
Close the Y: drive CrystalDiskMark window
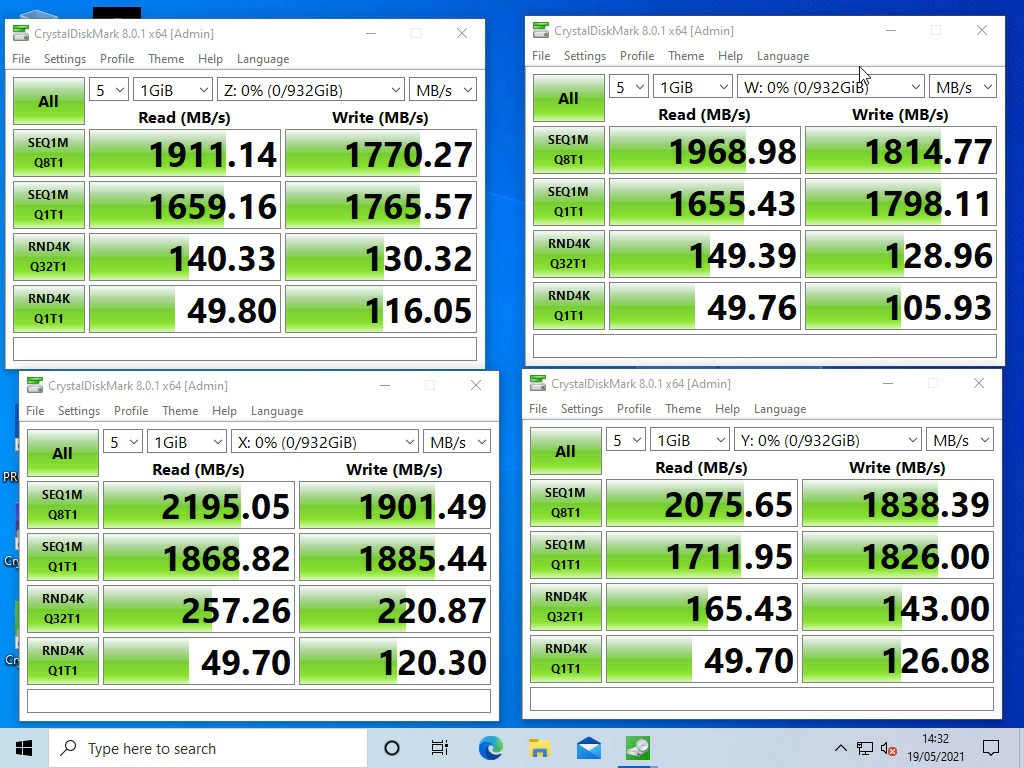click(978, 383)
